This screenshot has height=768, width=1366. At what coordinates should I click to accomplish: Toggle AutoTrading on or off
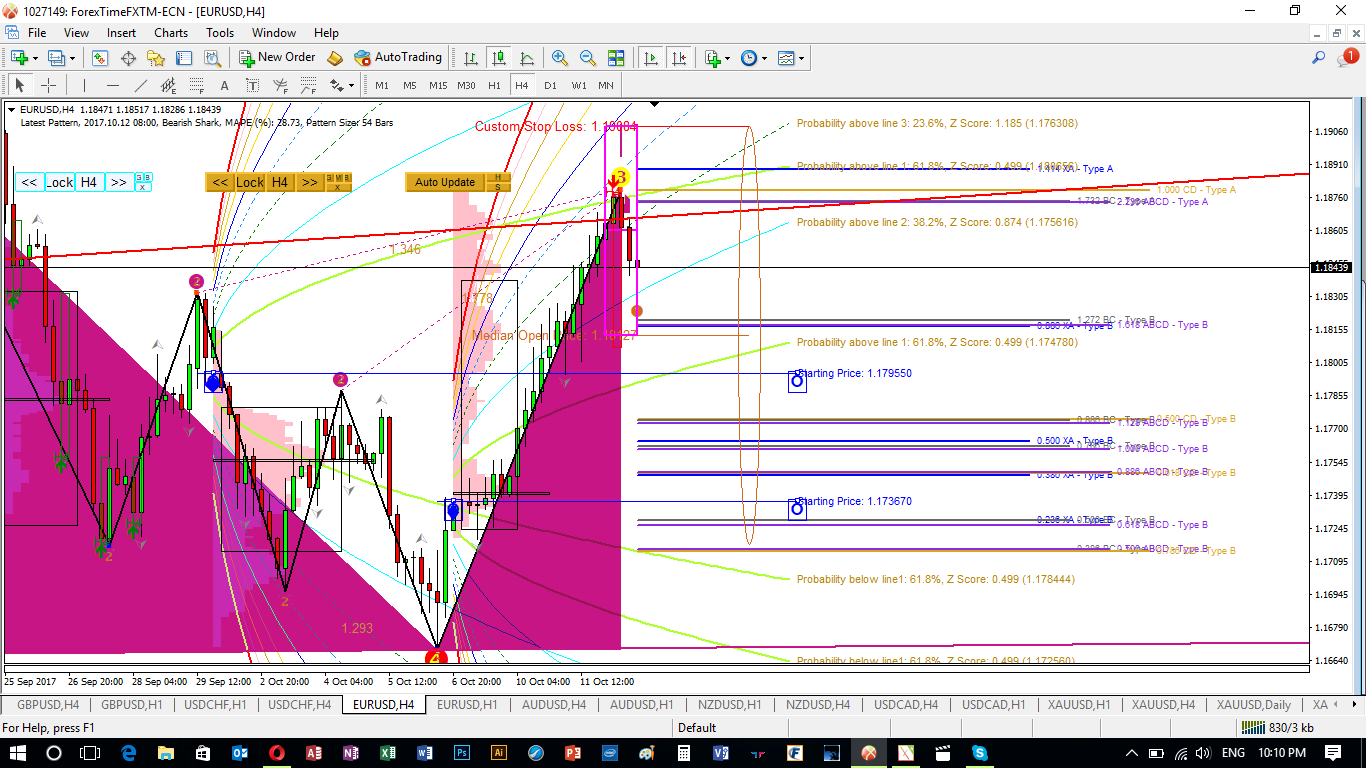click(x=398, y=58)
